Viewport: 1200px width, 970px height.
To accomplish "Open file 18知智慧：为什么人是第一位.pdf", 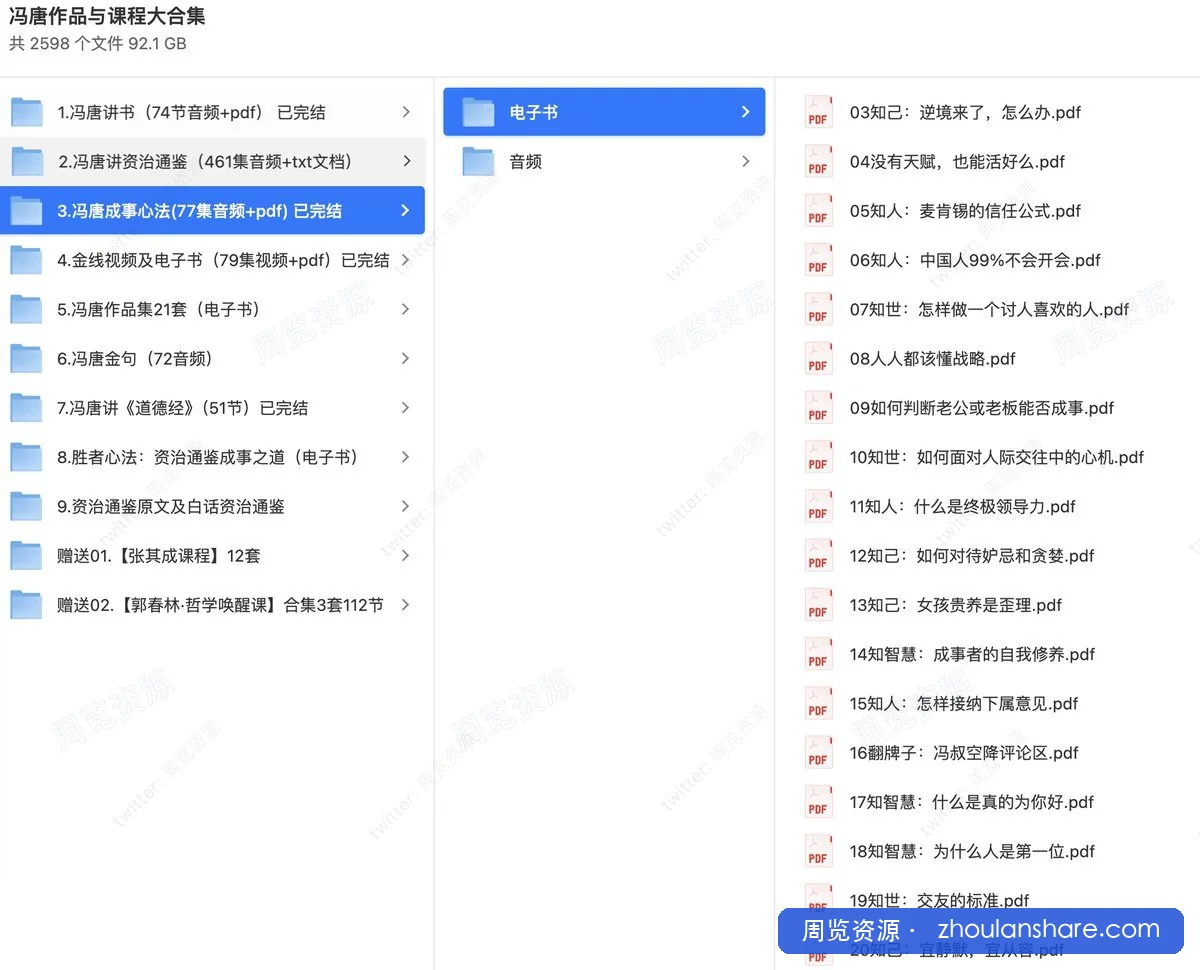I will coord(972,851).
